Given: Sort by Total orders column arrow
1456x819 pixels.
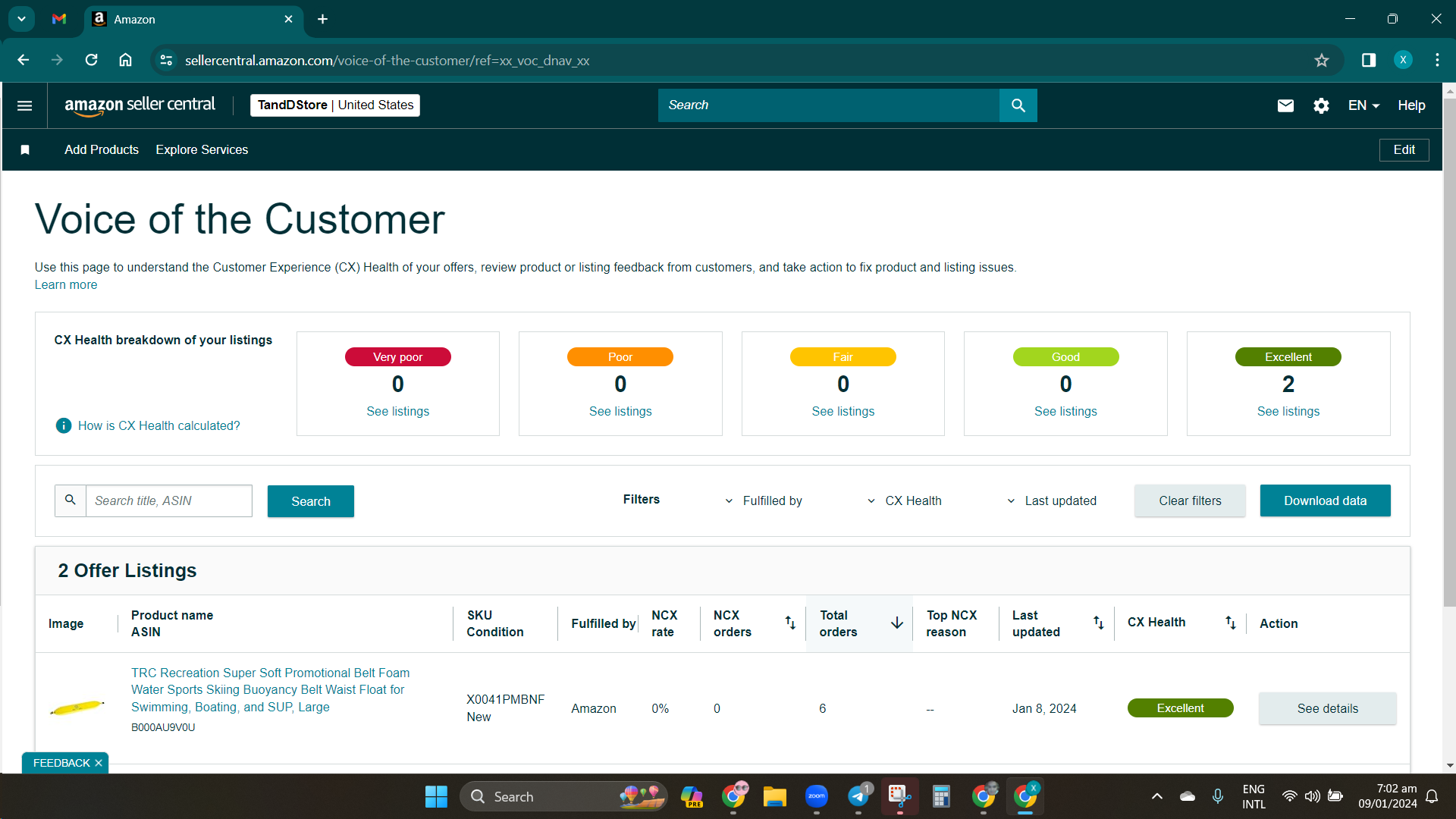Looking at the screenshot, I should click(897, 623).
